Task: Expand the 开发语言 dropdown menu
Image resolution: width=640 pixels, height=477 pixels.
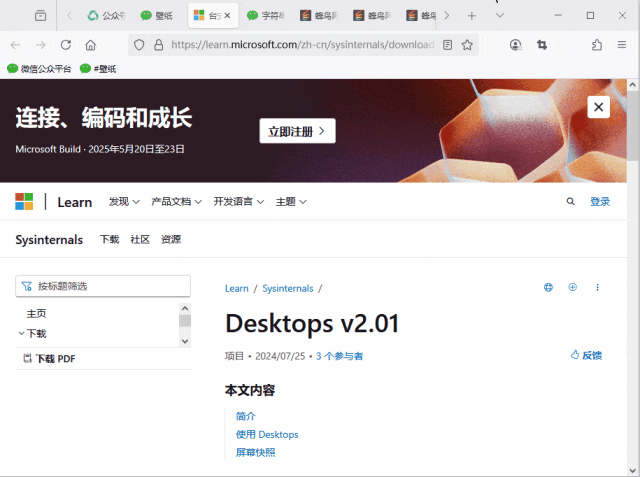Action: tap(239, 202)
